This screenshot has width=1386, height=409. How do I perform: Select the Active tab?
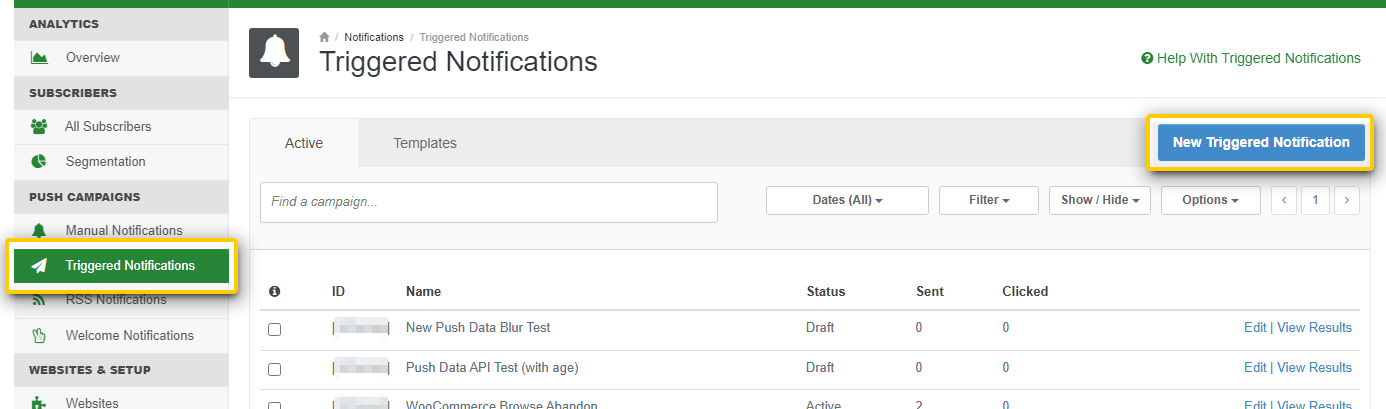click(x=304, y=143)
